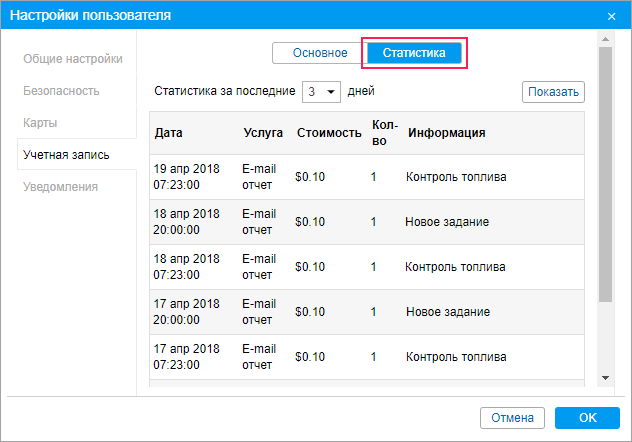Close the user settings dialog

point(611,16)
